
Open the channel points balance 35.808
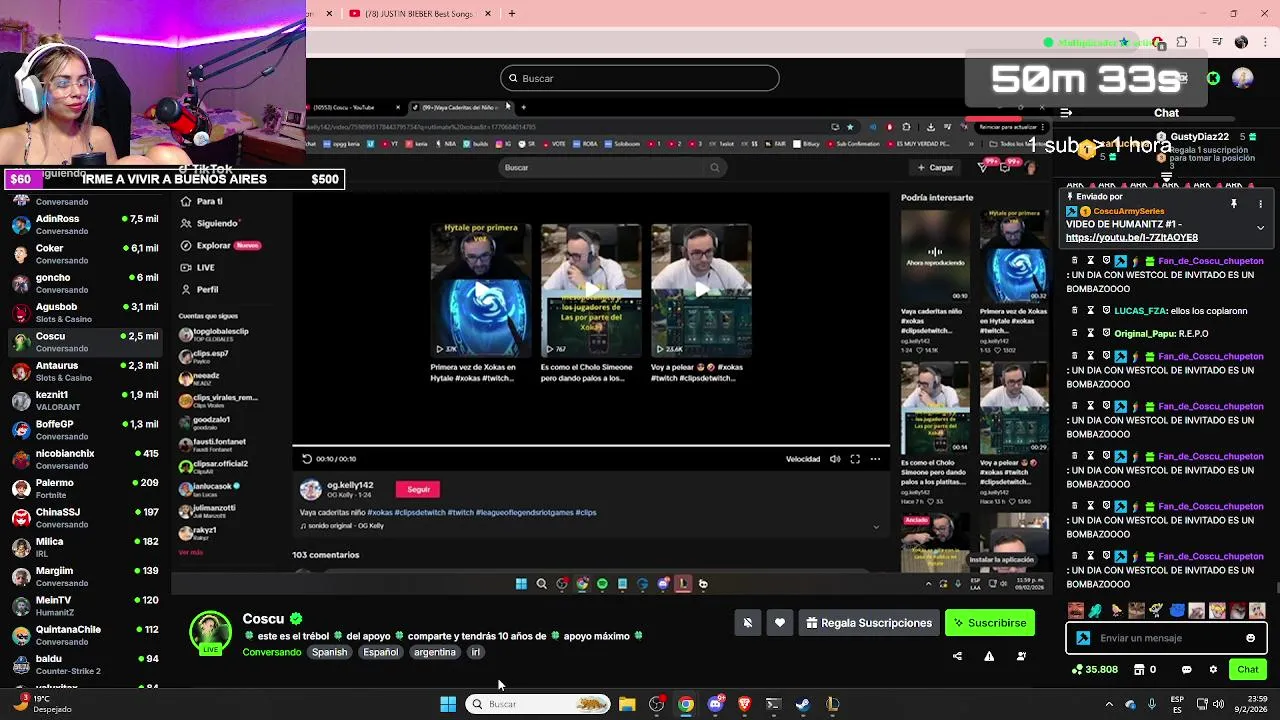[x=1093, y=670]
